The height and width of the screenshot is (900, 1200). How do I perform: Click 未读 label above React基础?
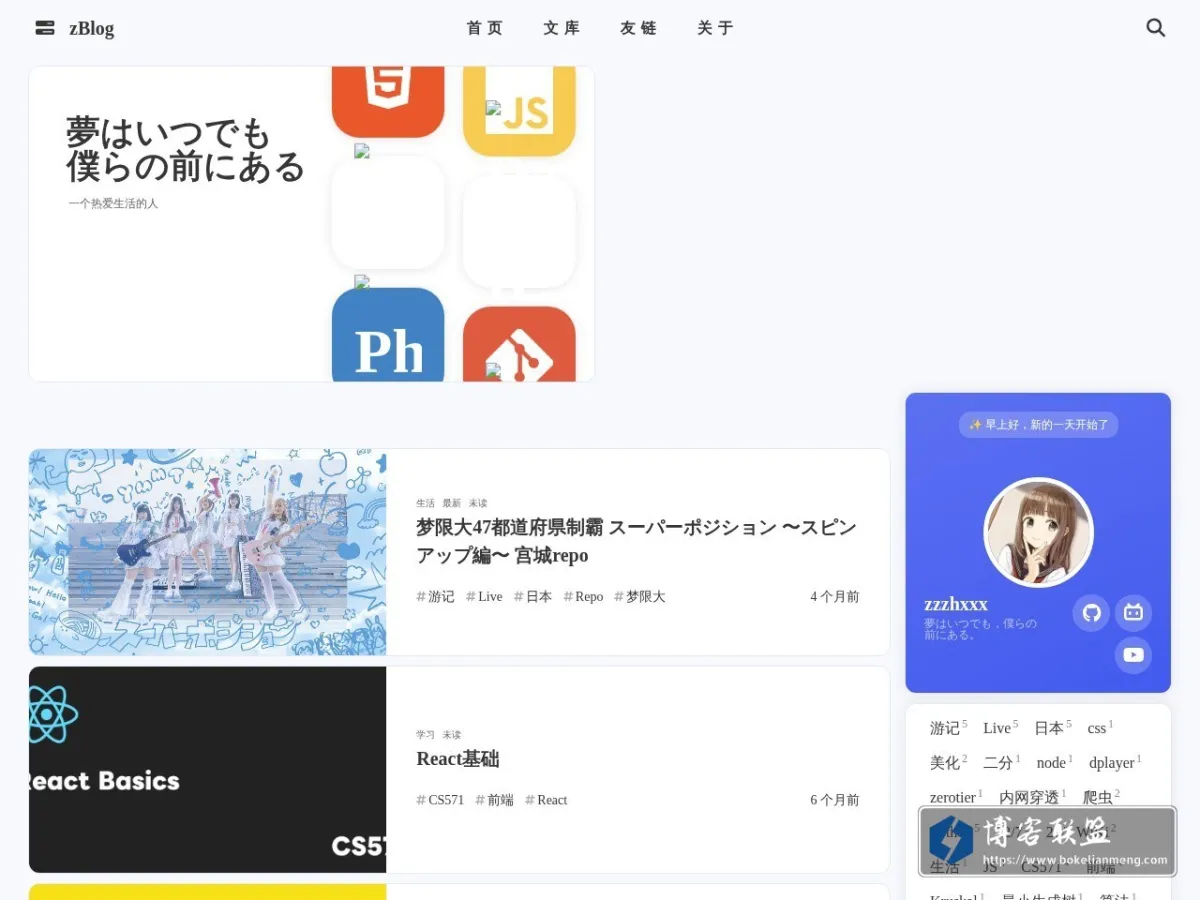[452, 735]
